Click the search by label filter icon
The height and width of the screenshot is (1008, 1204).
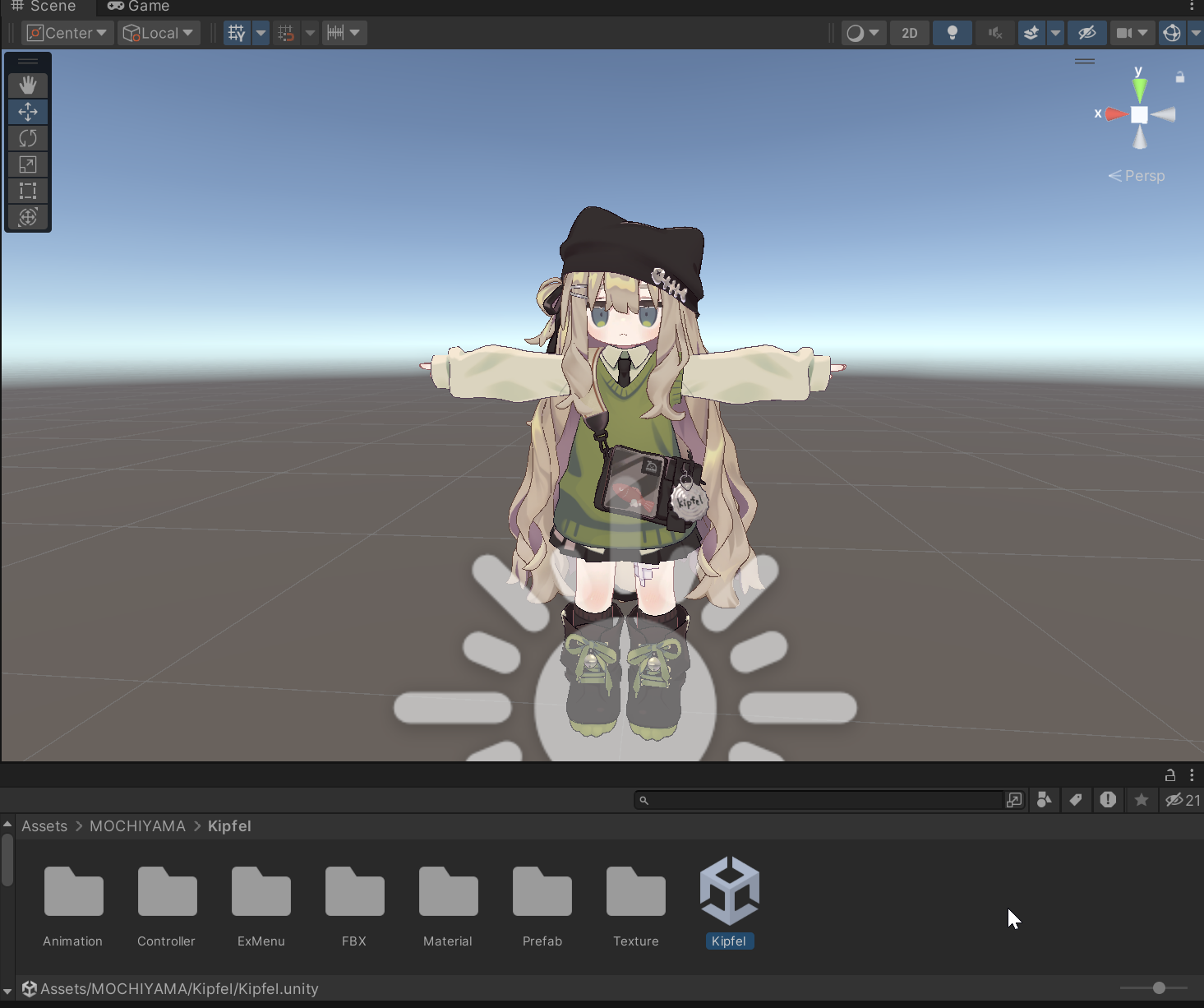[x=1076, y=800]
